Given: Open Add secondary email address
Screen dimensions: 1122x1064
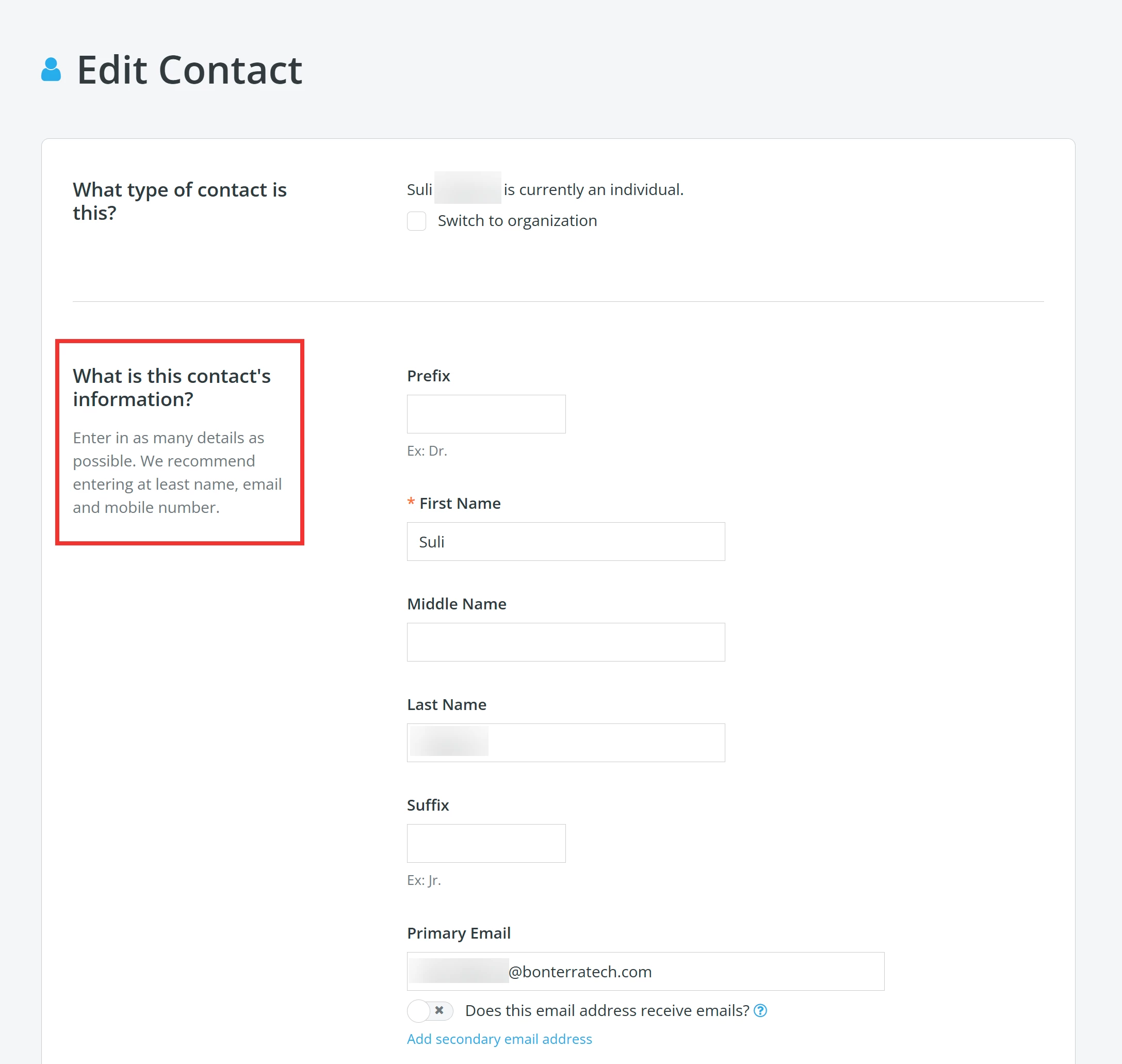Looking at the screenshot, I should coord(499,1039).
